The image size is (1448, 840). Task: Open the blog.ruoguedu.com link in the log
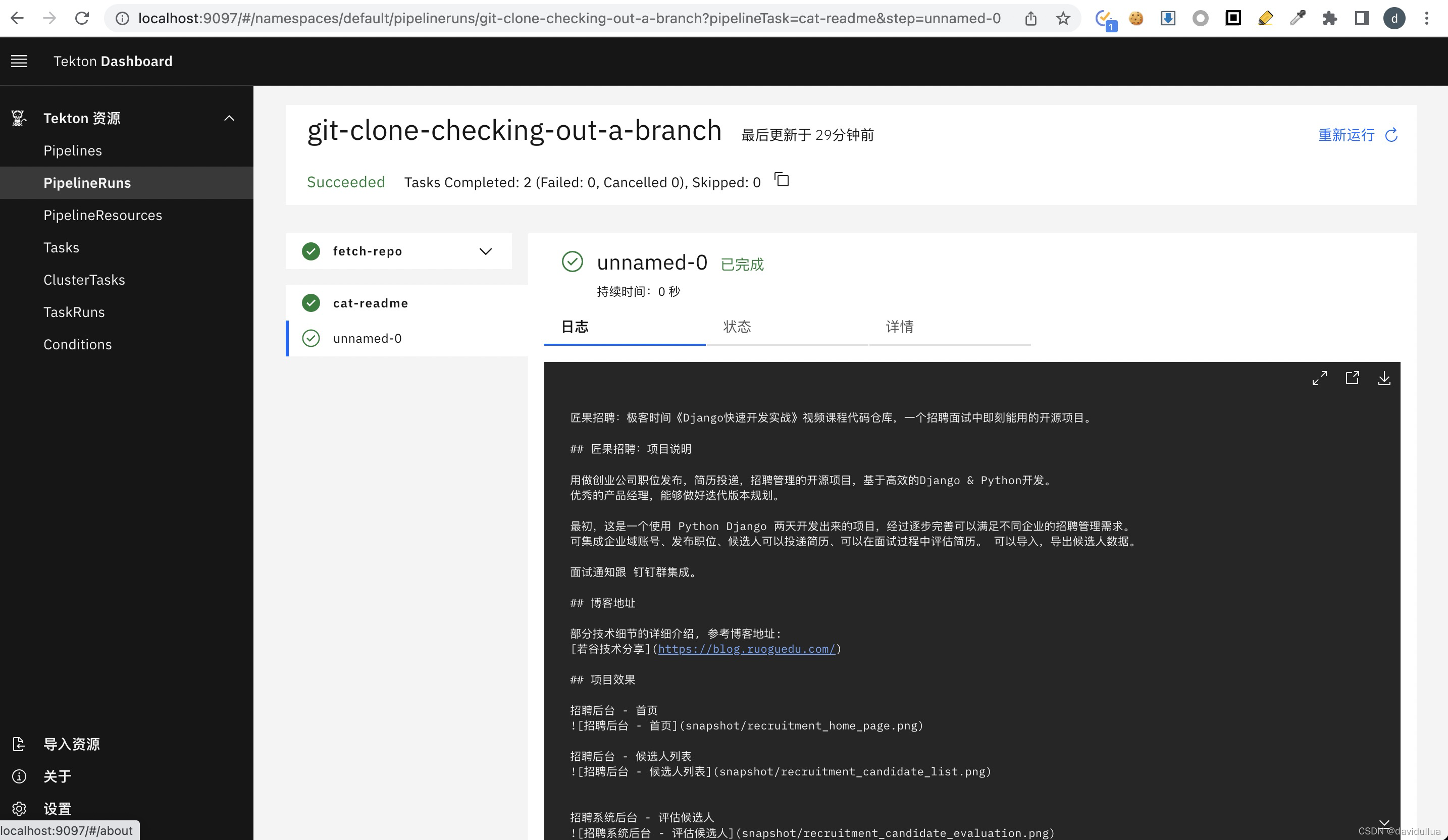[746, 649]
